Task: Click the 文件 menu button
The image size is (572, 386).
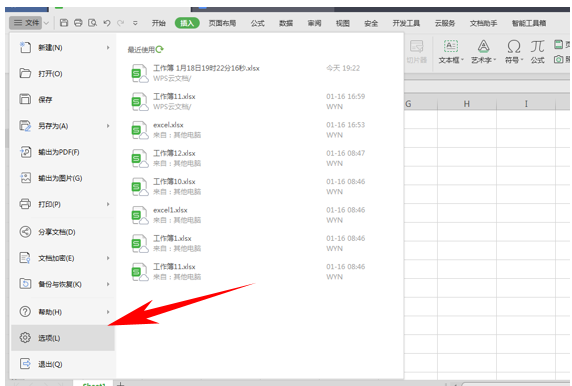Action: [26, 23]
